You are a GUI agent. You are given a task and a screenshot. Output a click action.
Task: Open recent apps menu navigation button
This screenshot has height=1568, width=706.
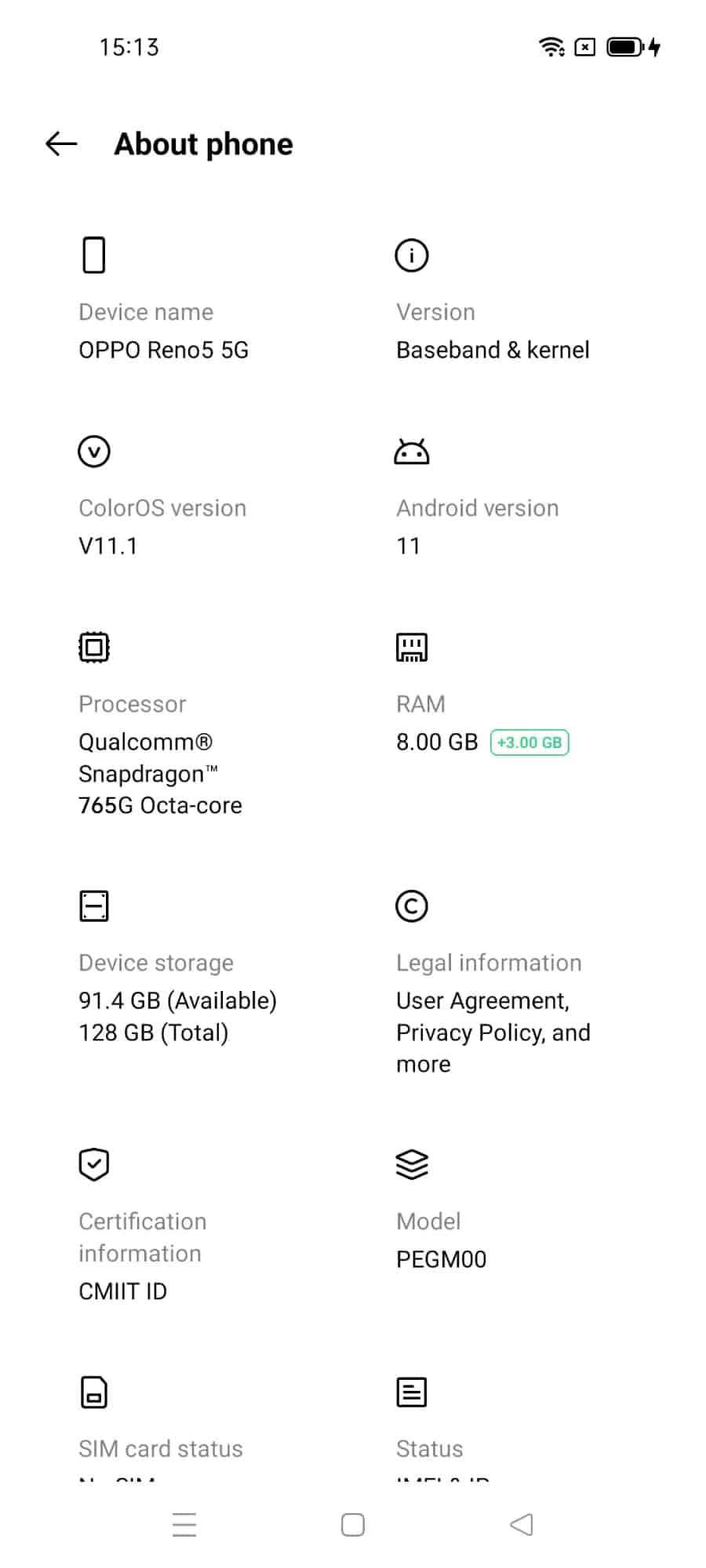[x=184, y=1525]
